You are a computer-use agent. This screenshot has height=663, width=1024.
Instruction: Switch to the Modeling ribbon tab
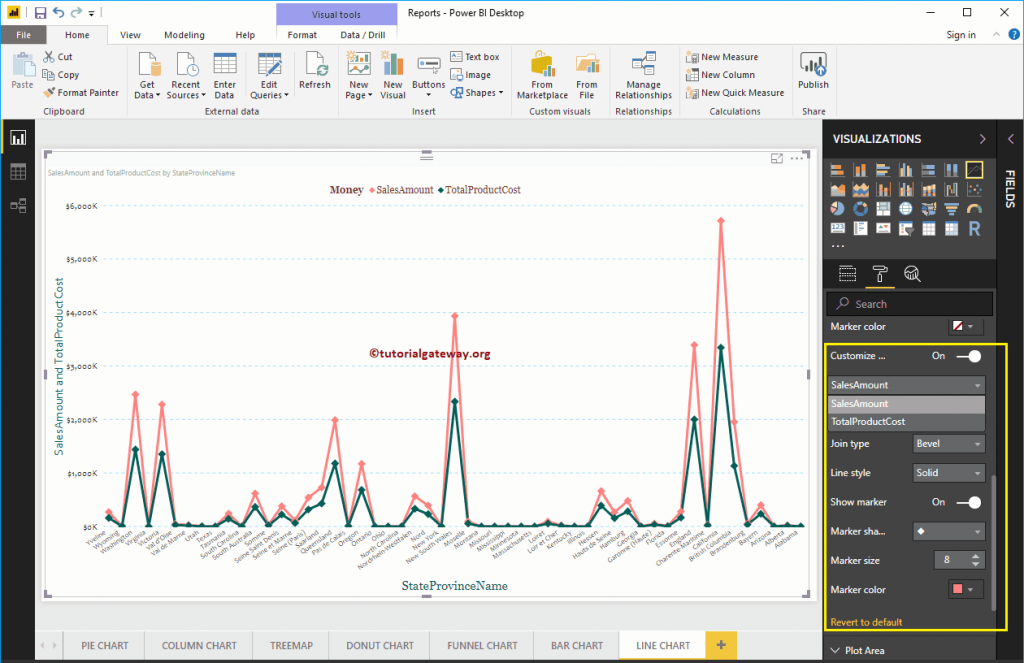pos(184,34)
